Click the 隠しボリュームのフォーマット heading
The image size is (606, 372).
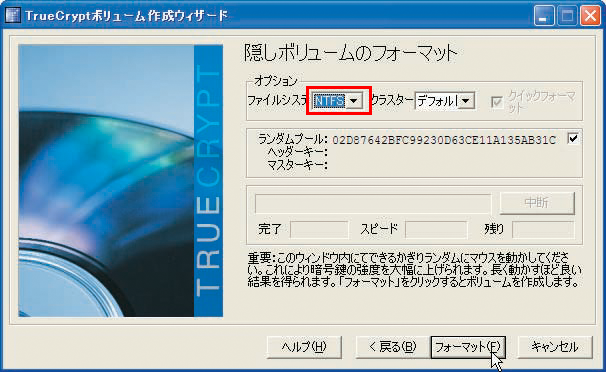[x=351, y=53]
